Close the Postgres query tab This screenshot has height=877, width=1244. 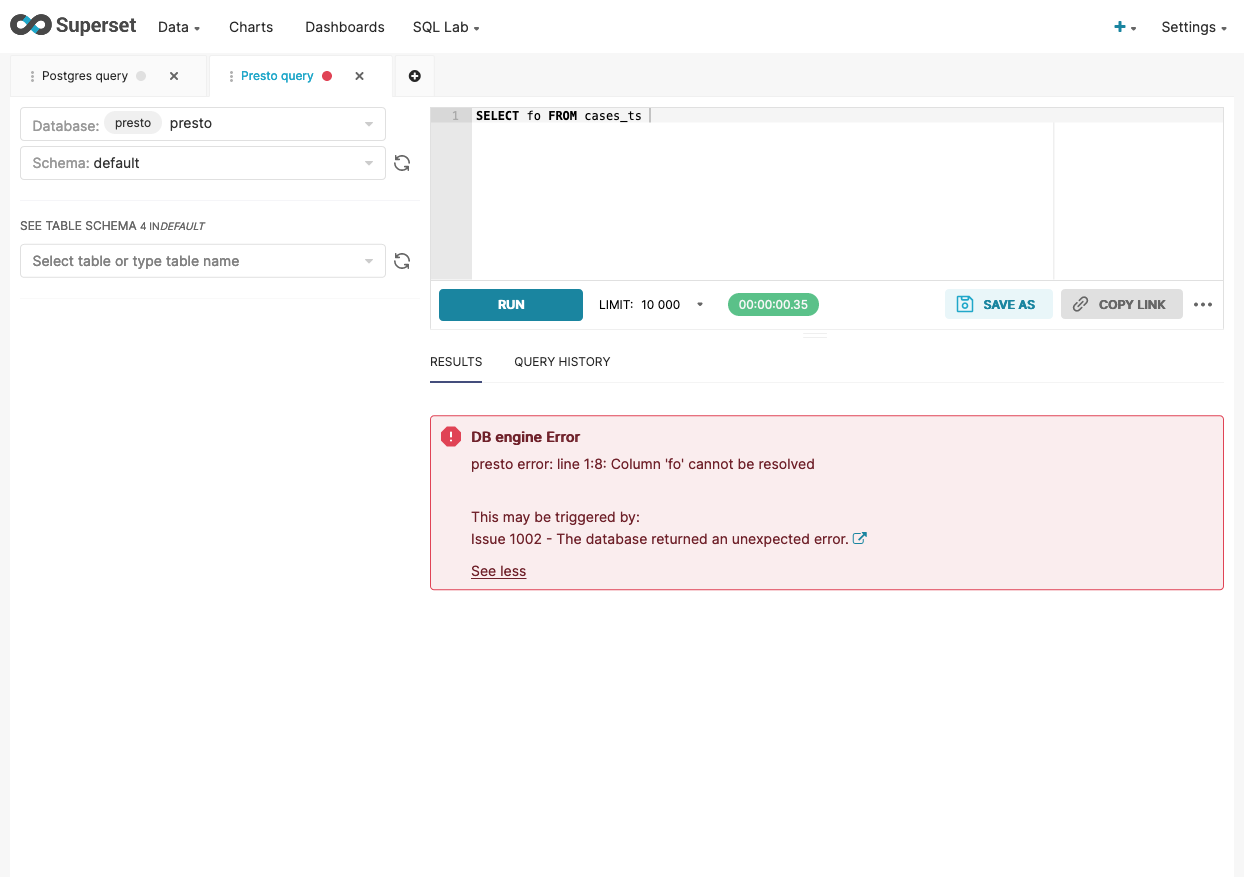point(174,76)
